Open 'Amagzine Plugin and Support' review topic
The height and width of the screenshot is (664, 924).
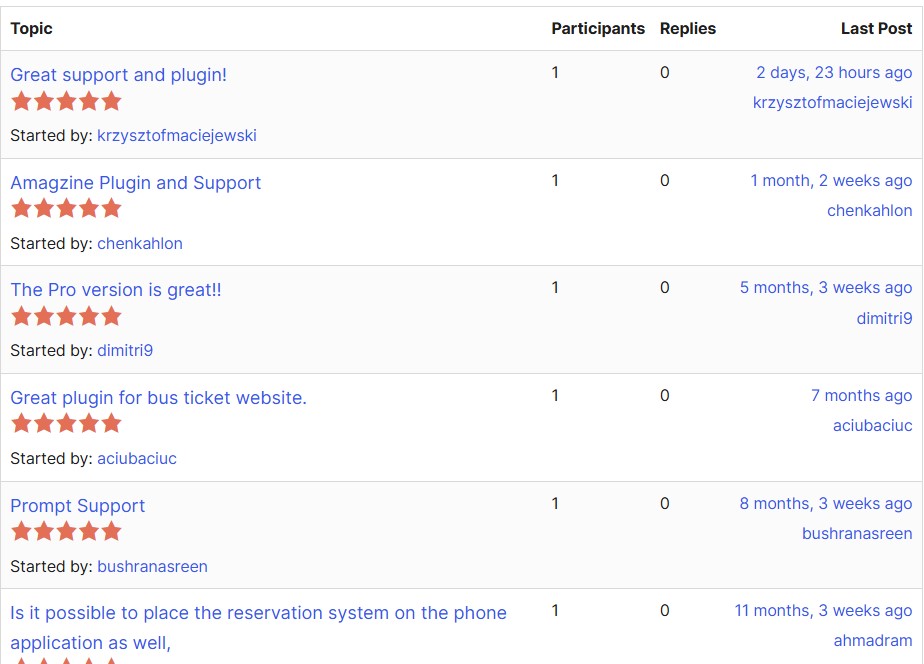[136, 183]
